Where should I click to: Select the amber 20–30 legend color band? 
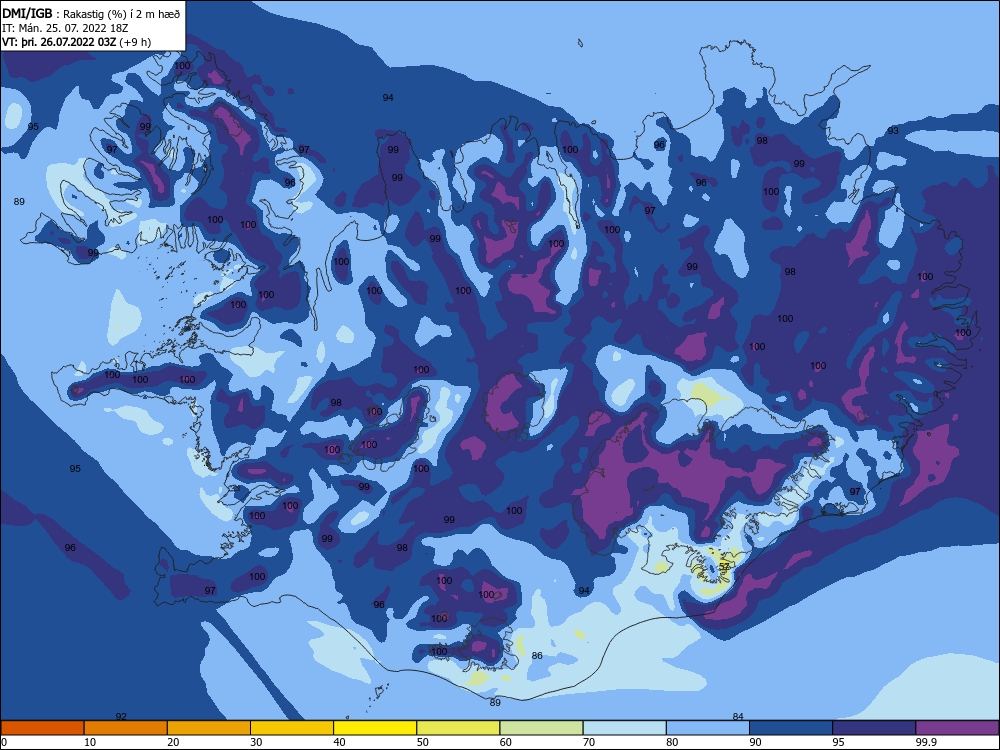(x=209, y=728)
